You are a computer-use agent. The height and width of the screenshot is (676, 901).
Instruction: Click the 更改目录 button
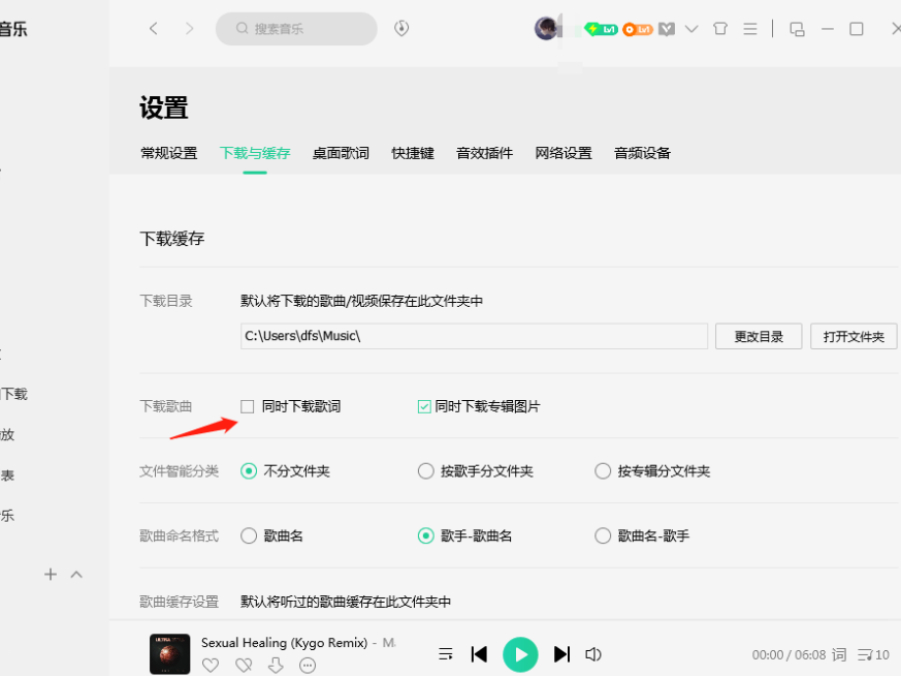click(758, 336)
